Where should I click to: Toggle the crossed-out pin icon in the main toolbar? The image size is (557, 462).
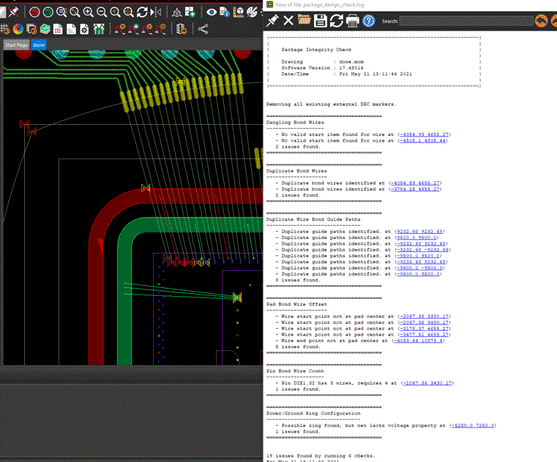(x=13, y=12)
